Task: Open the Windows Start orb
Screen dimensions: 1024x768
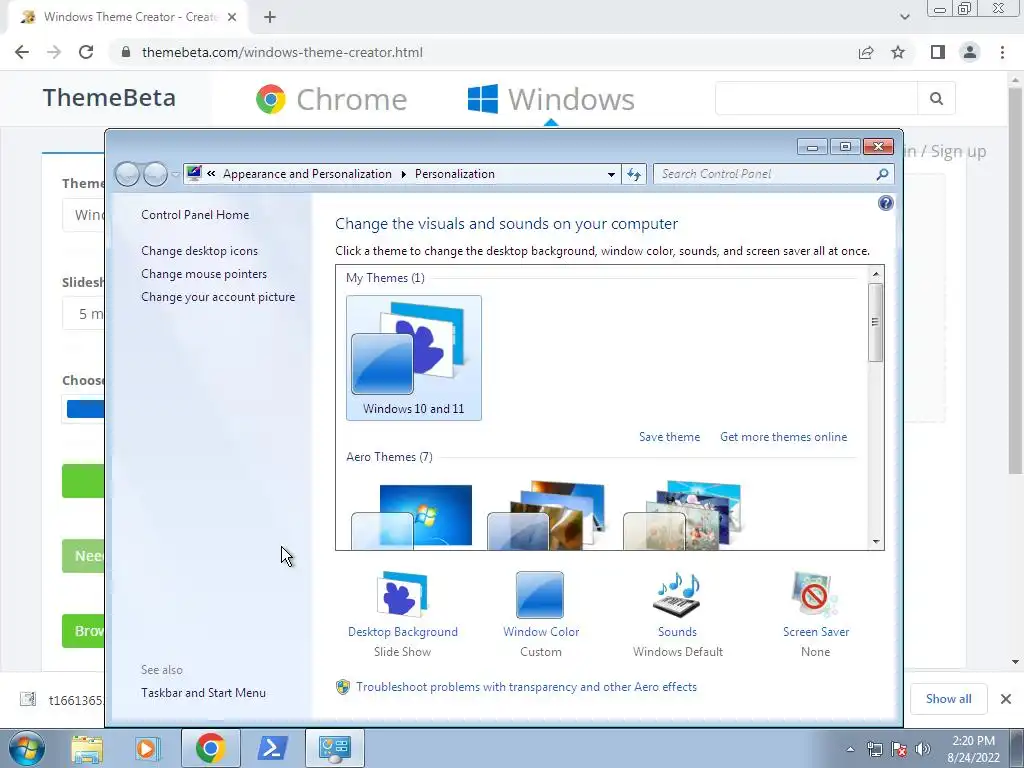Action: (x=27, y=748)
